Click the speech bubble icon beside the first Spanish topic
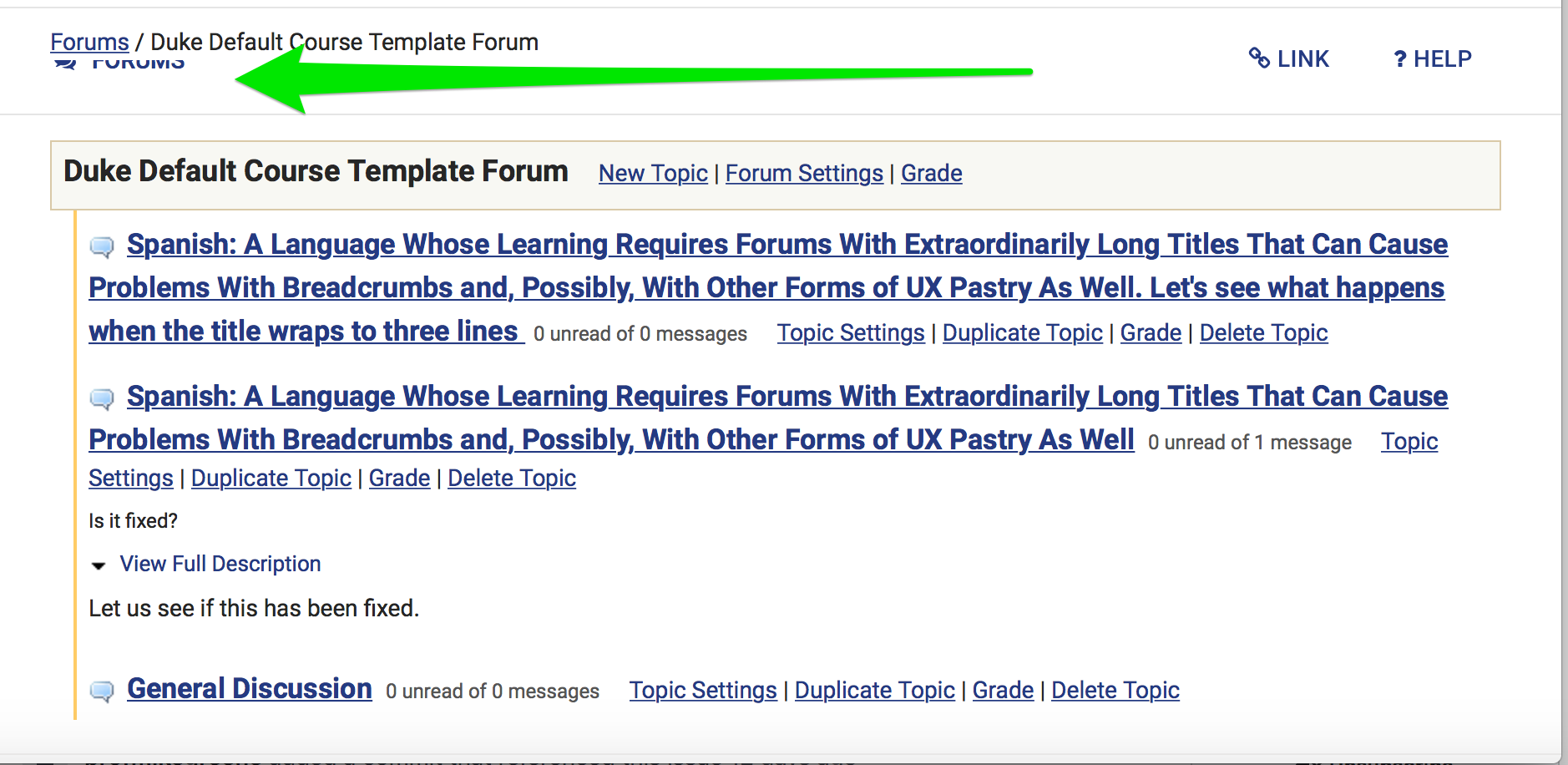This screenshot has height=765, width=1568. [102, 246]
